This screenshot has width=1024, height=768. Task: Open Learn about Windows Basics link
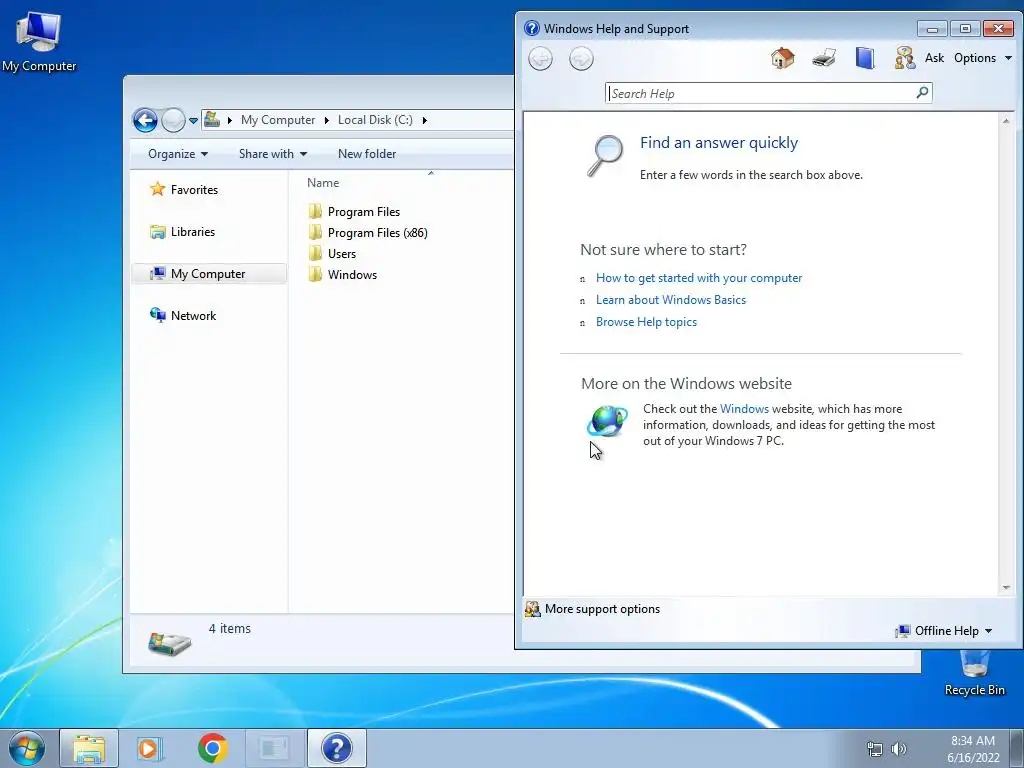tap(671, 300)
